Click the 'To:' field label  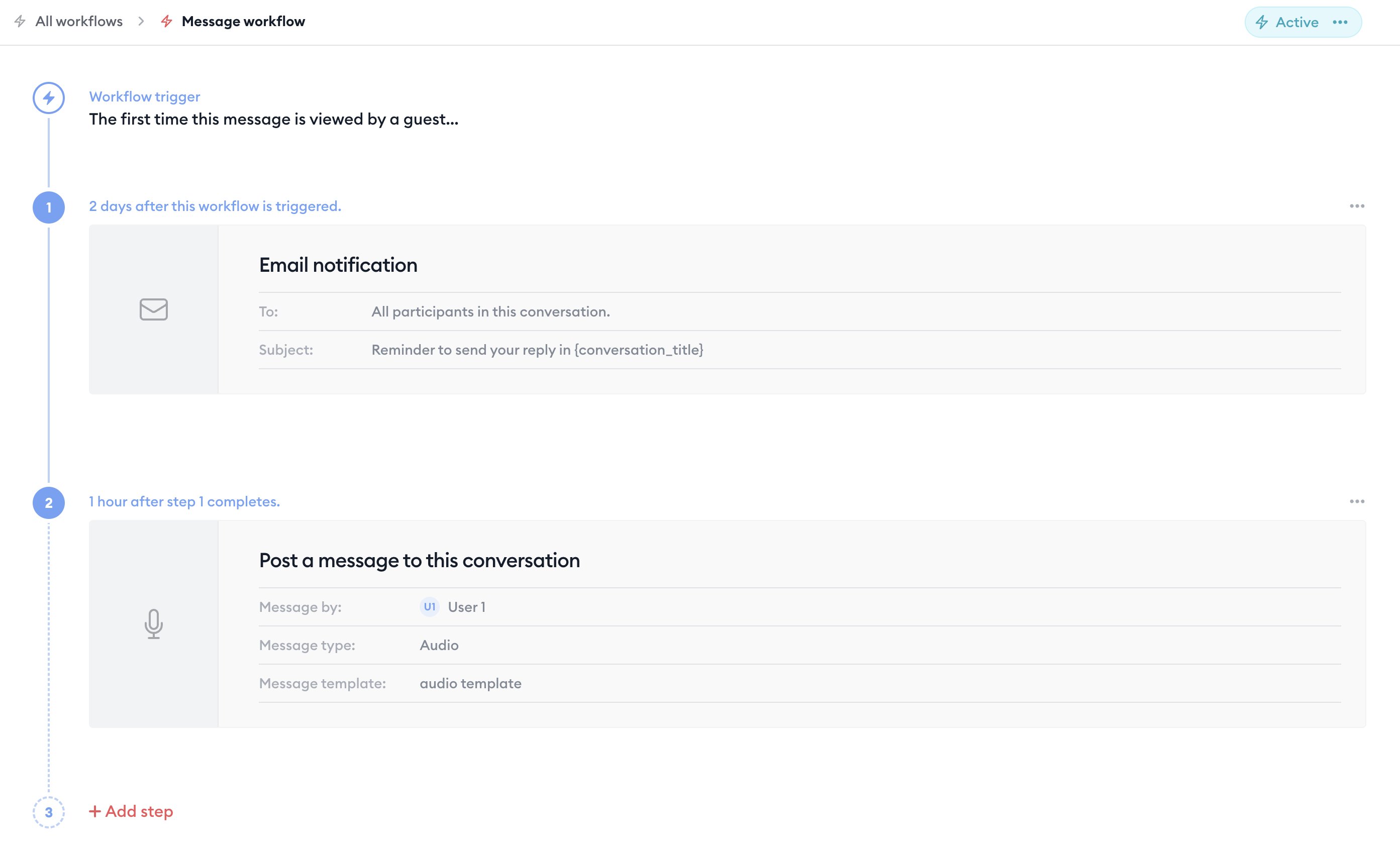(268, 312)
